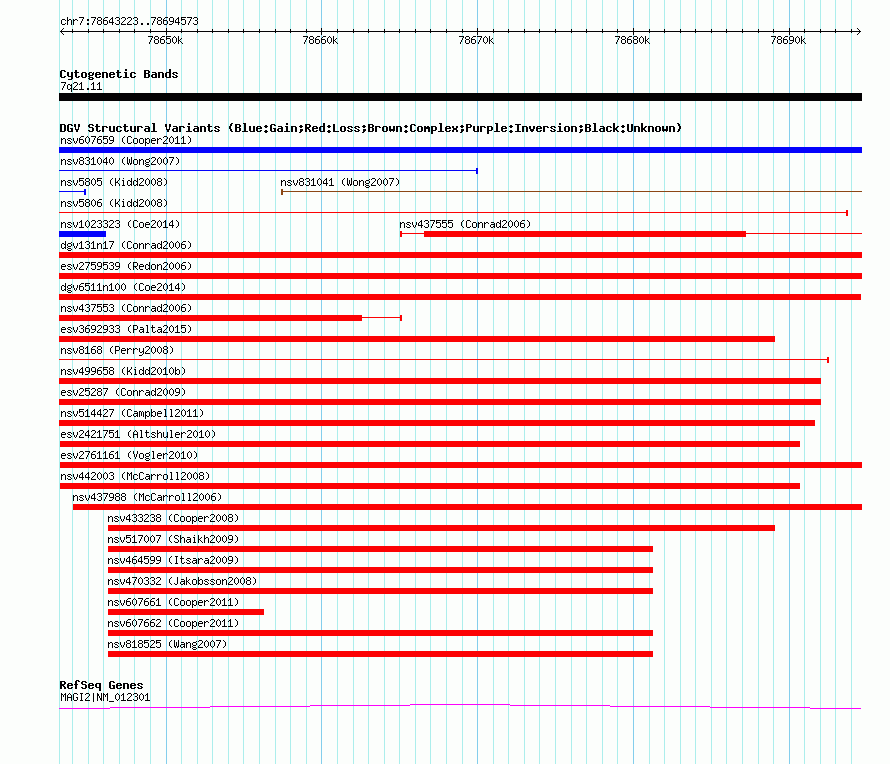This screenshot has width=890, height=764.
Task: Click the short red nsv607661 loss bar
Action: [x=186, y=612]
